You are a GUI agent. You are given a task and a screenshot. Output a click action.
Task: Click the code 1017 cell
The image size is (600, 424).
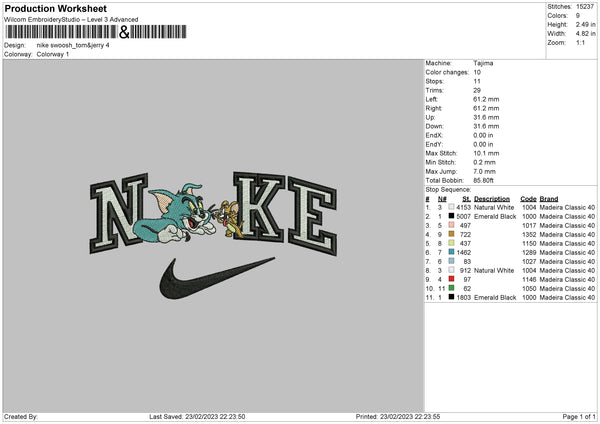[x=529, y=225]
